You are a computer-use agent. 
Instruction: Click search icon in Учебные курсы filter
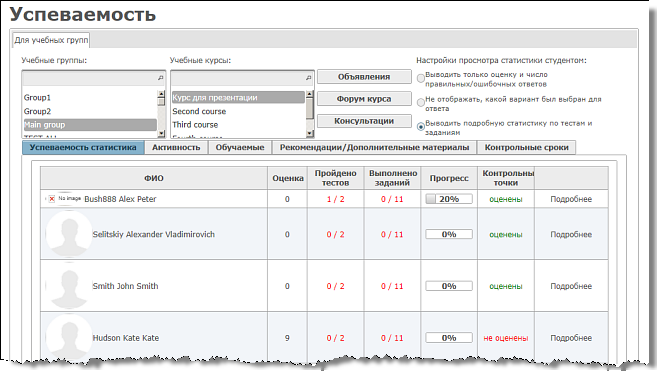click(x=308, y=78)
